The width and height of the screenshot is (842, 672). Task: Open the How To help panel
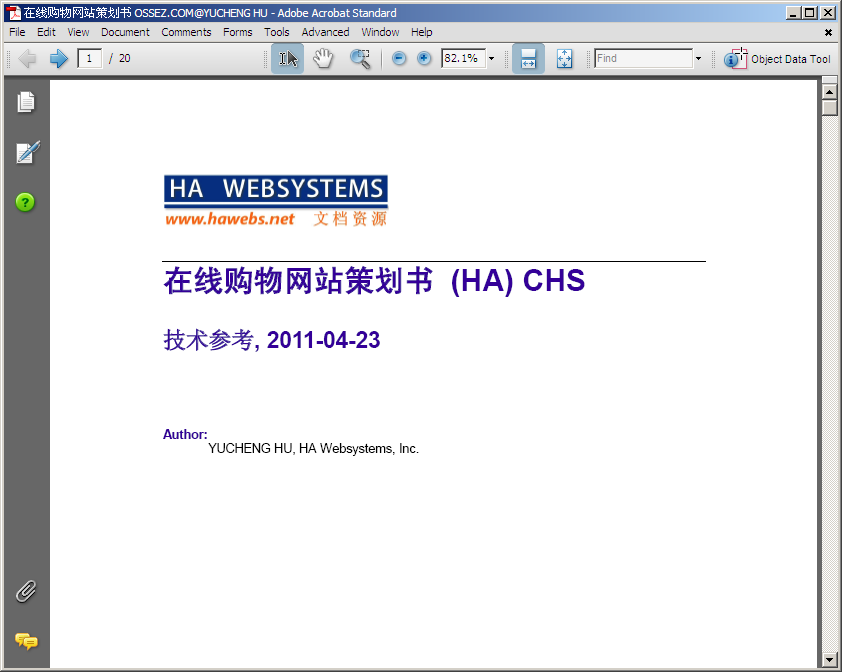point(25,202)
